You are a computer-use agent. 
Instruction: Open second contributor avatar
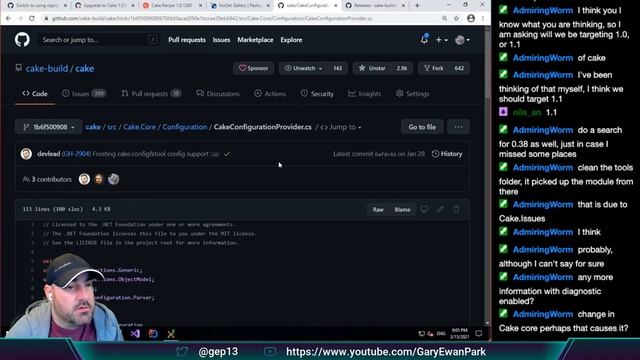pyautogui.click(x=99, y=179)
